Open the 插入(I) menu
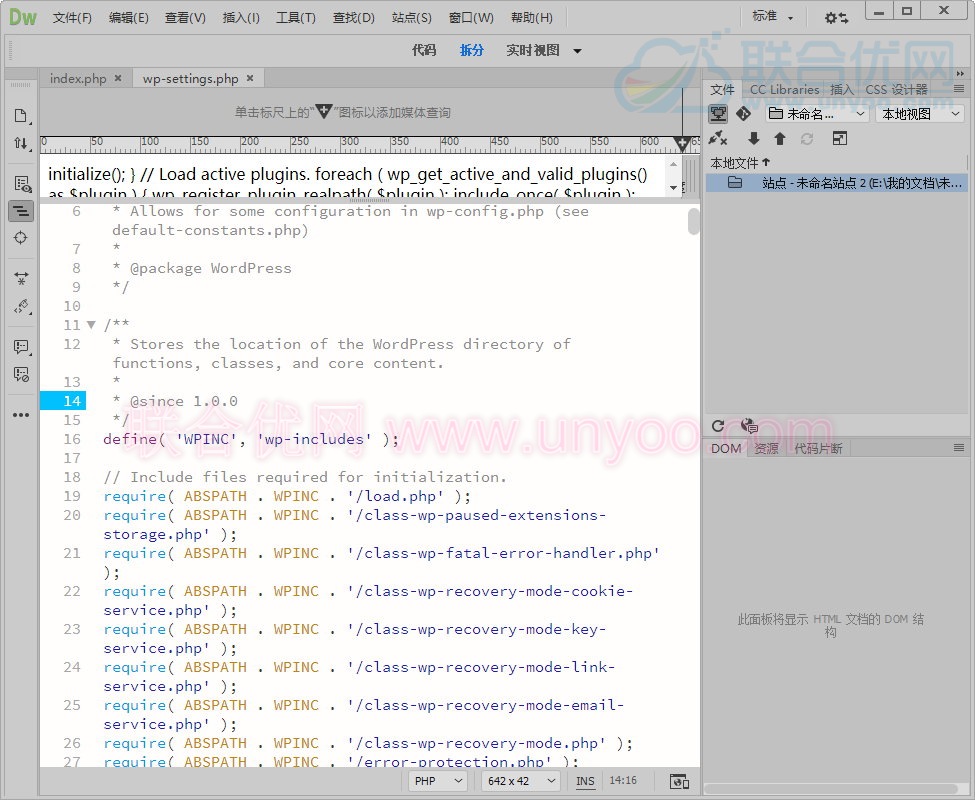The height and width of the screenshot is (800, 975). pyautogui.click(x=241, y=17)
